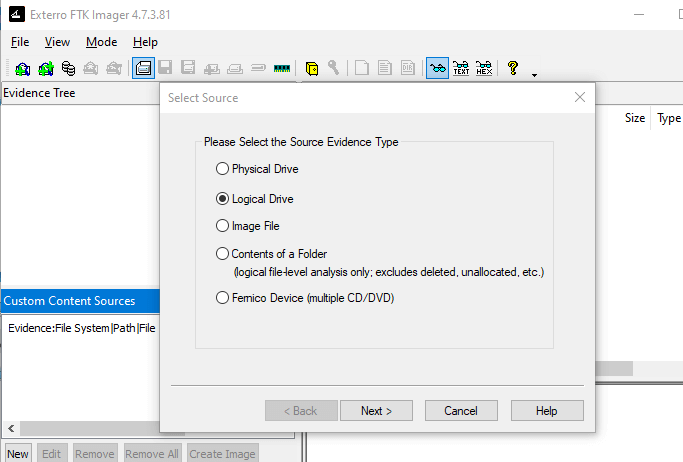Click the Add Evidence Item toolbar icon
683x462 pixels.
click(x=22, y=69)
